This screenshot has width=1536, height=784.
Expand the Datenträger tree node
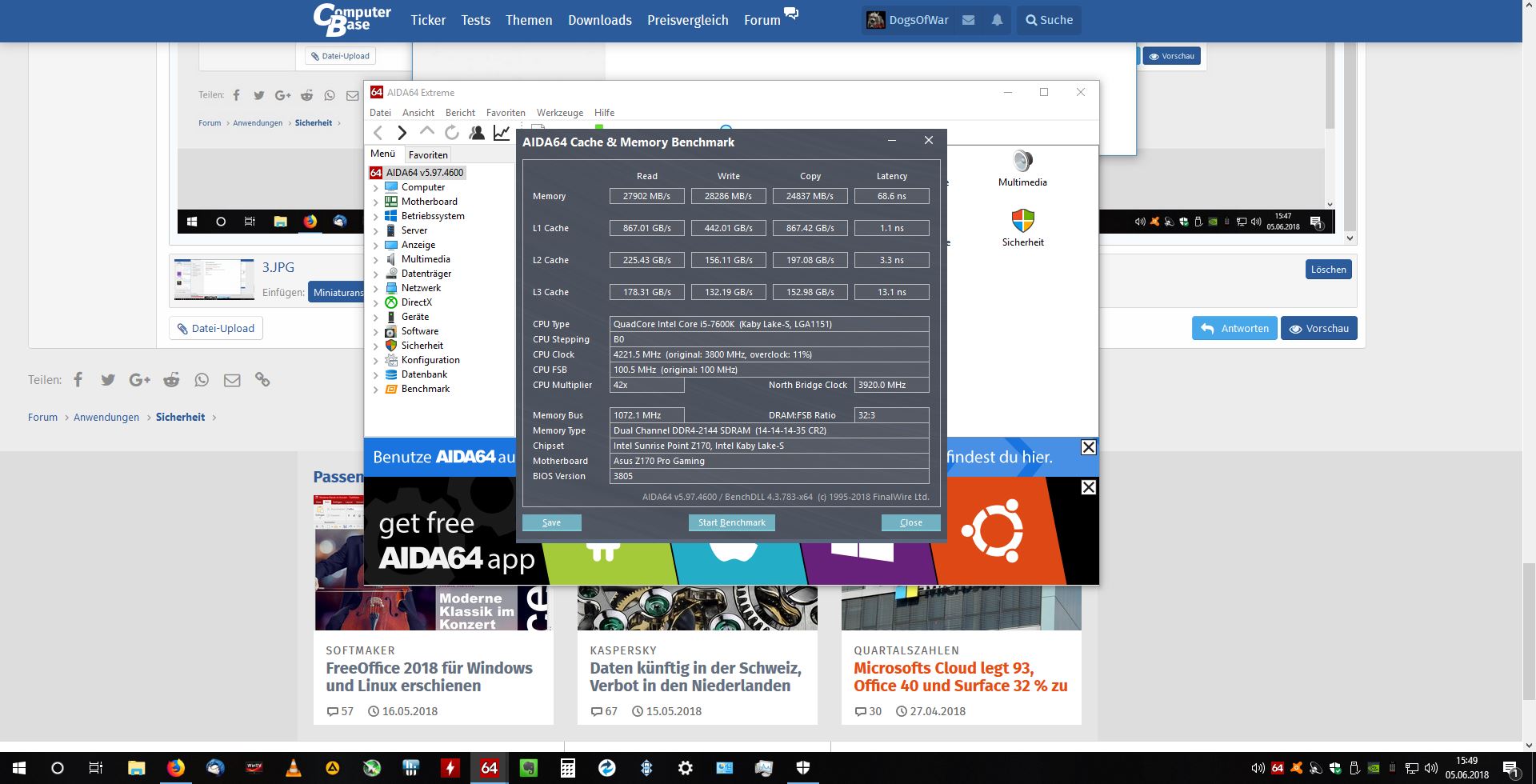[376, 274]
